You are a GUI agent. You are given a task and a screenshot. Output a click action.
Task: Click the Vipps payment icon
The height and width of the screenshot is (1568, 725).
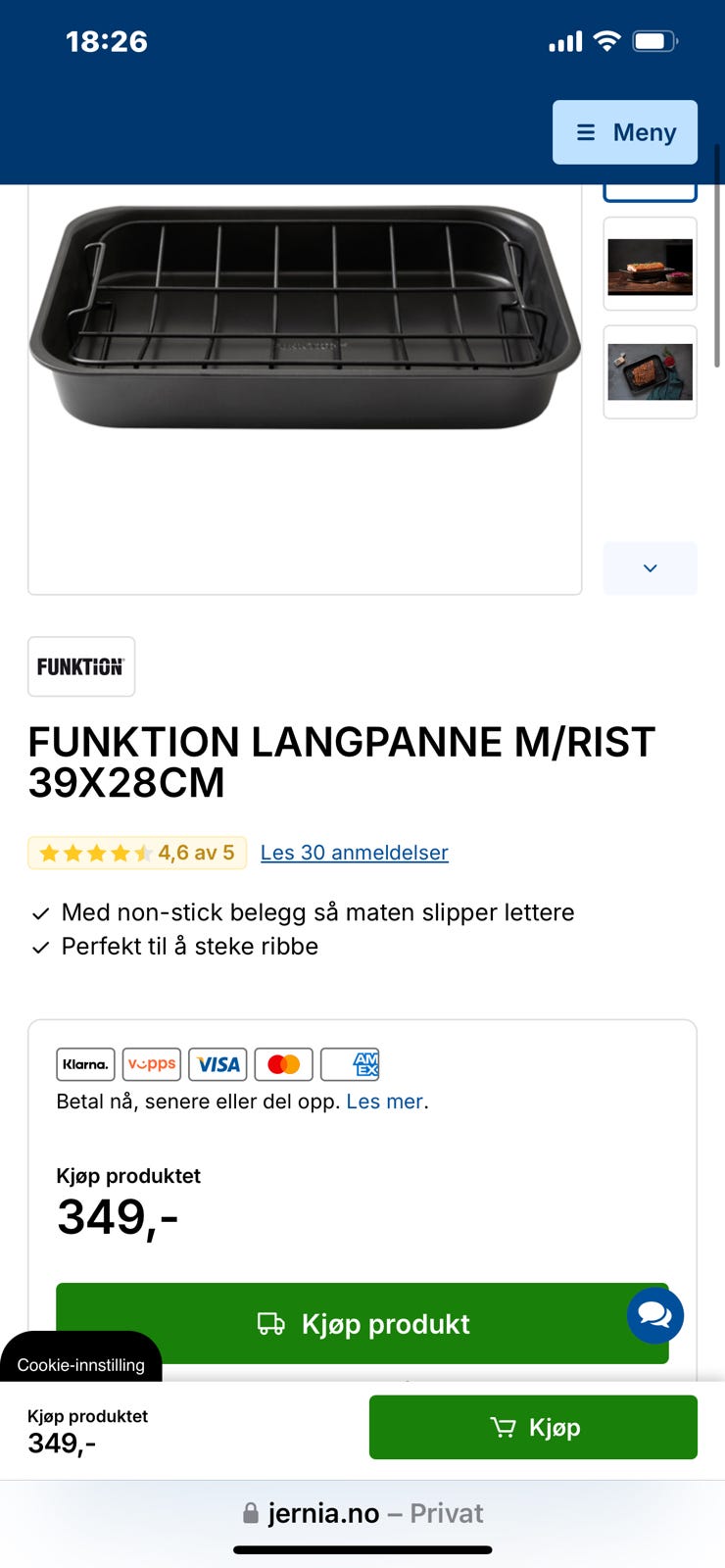tap(152, 1064)
